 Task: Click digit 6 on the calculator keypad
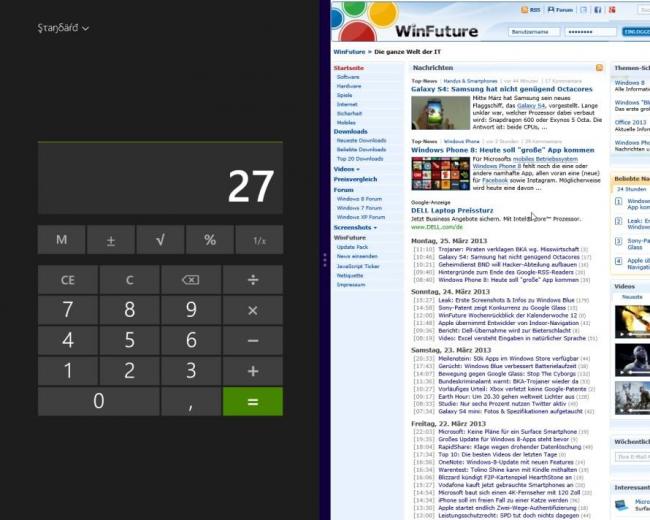pyautogui.click(x=191, y=340)
